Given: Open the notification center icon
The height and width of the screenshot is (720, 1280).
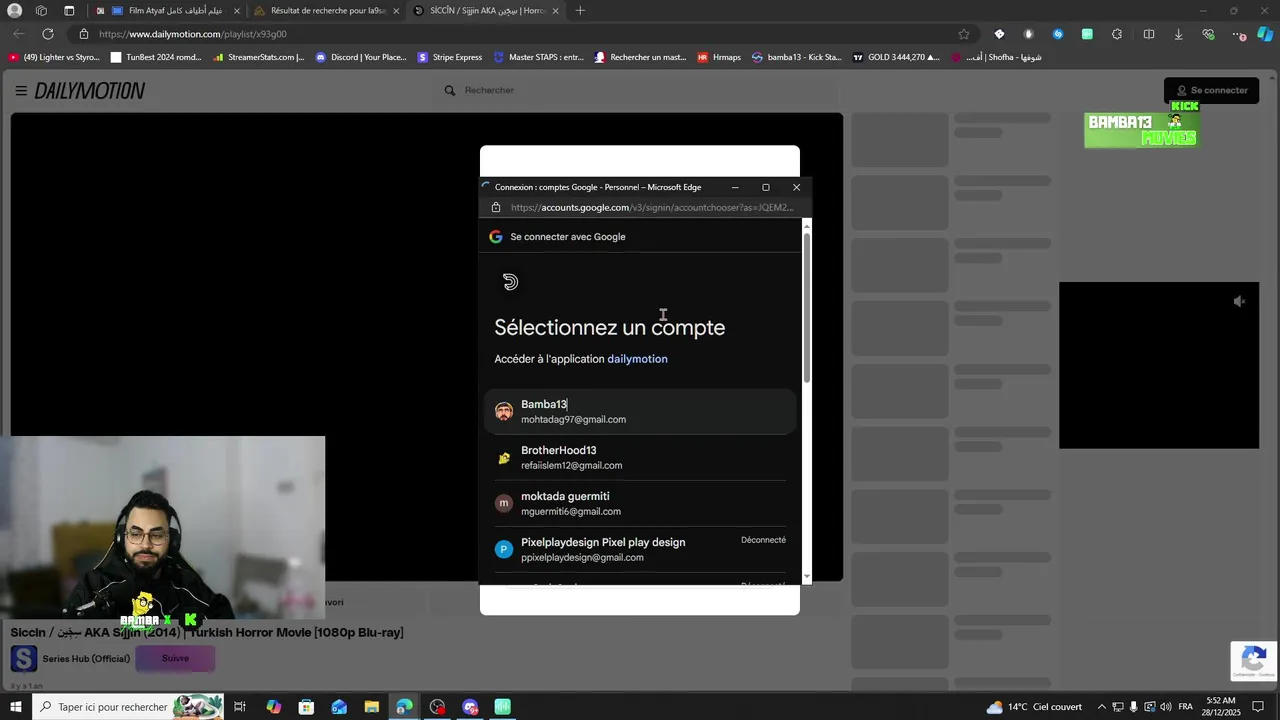Looking at the screenshot, I should tap(1258, 707).
